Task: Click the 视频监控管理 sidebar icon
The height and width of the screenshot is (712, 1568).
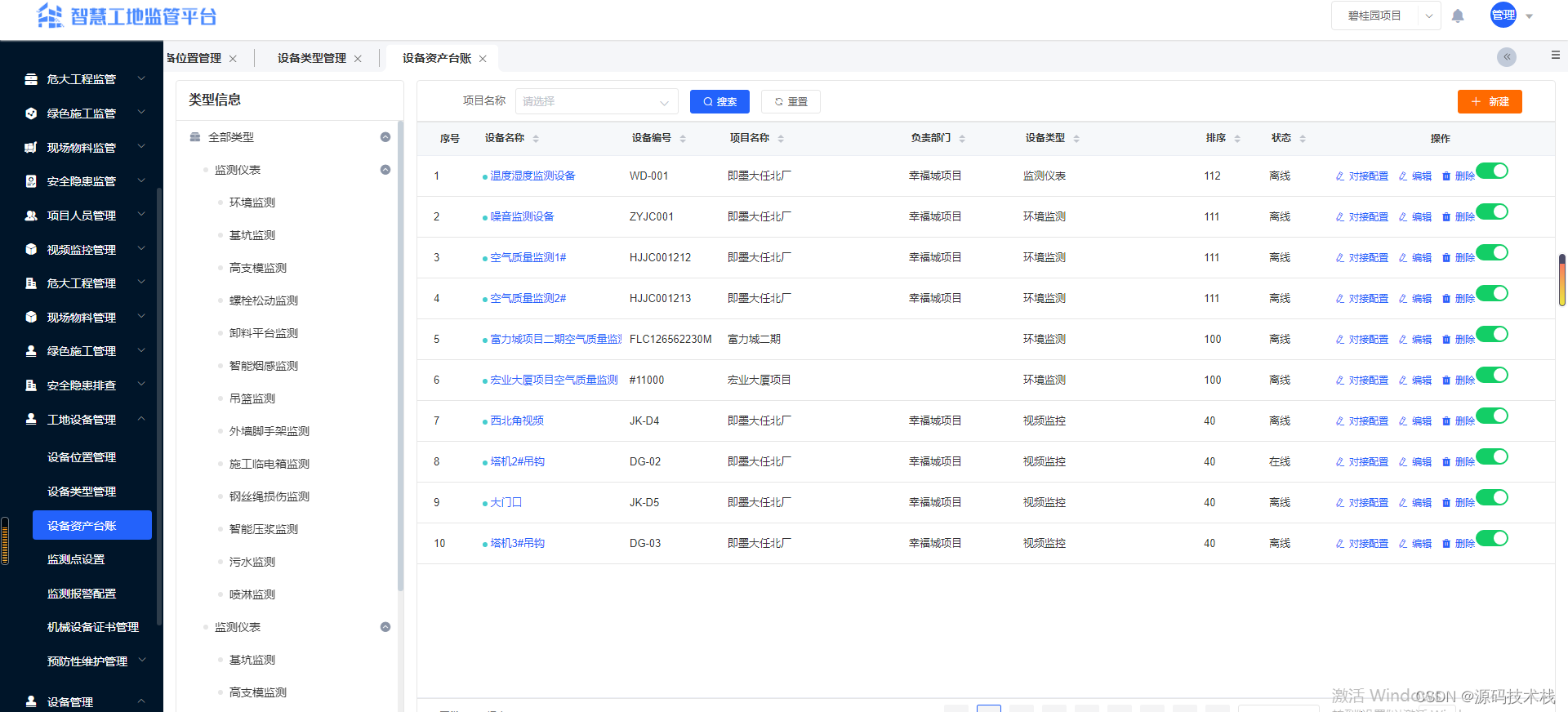Action: coord(31,249)
